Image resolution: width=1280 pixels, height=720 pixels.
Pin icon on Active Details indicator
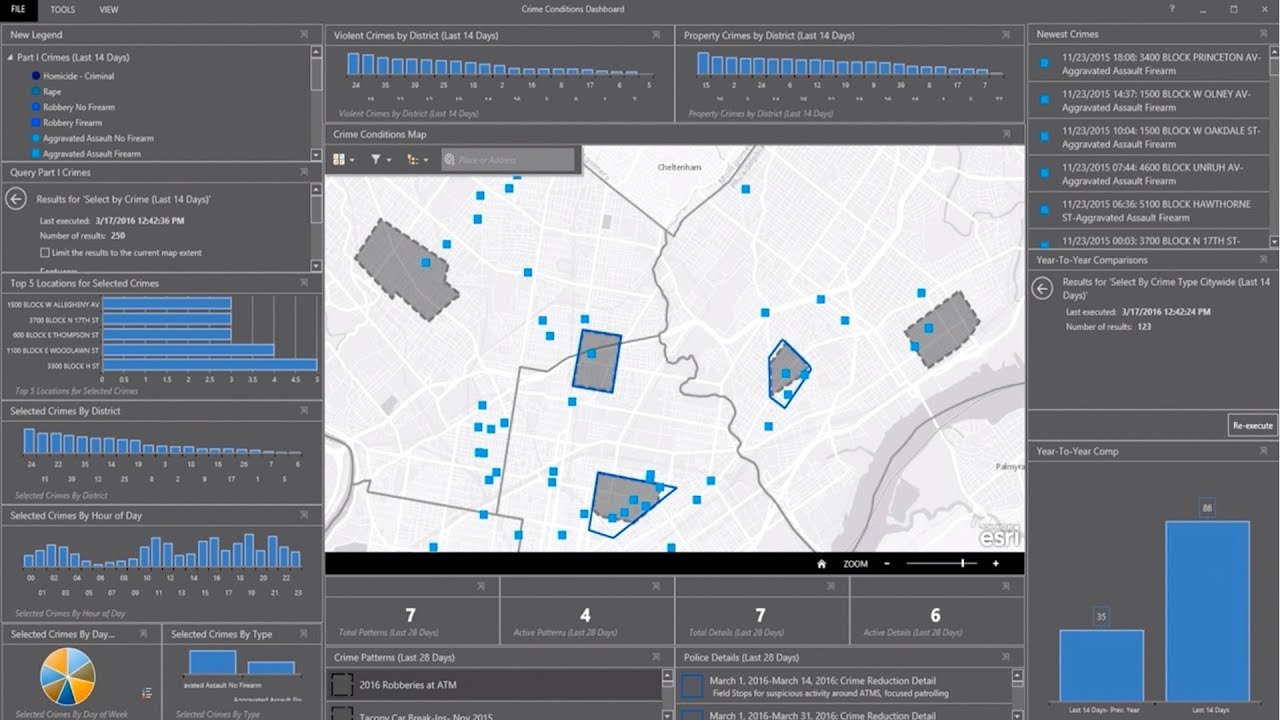(1006, 585)
